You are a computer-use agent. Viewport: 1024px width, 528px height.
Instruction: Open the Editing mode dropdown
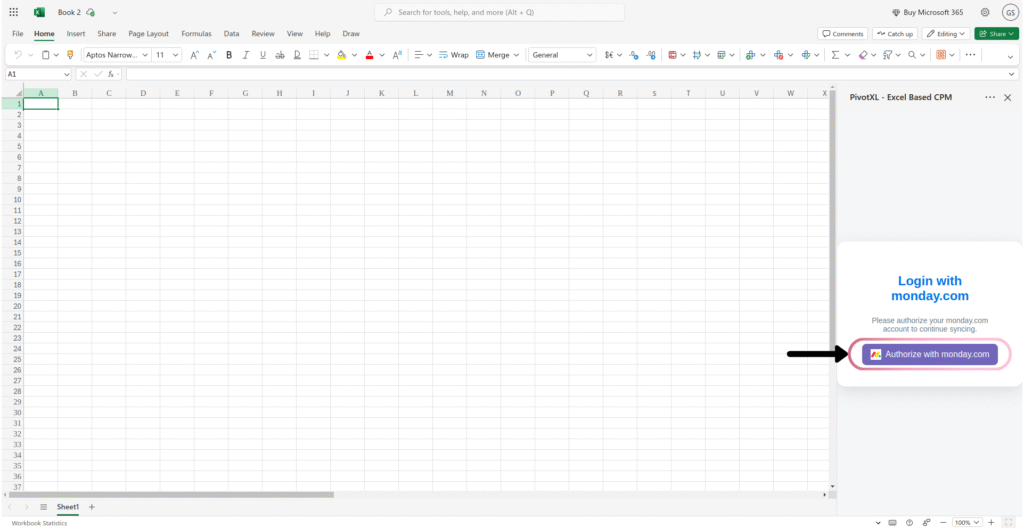click(x=946, y=33)
